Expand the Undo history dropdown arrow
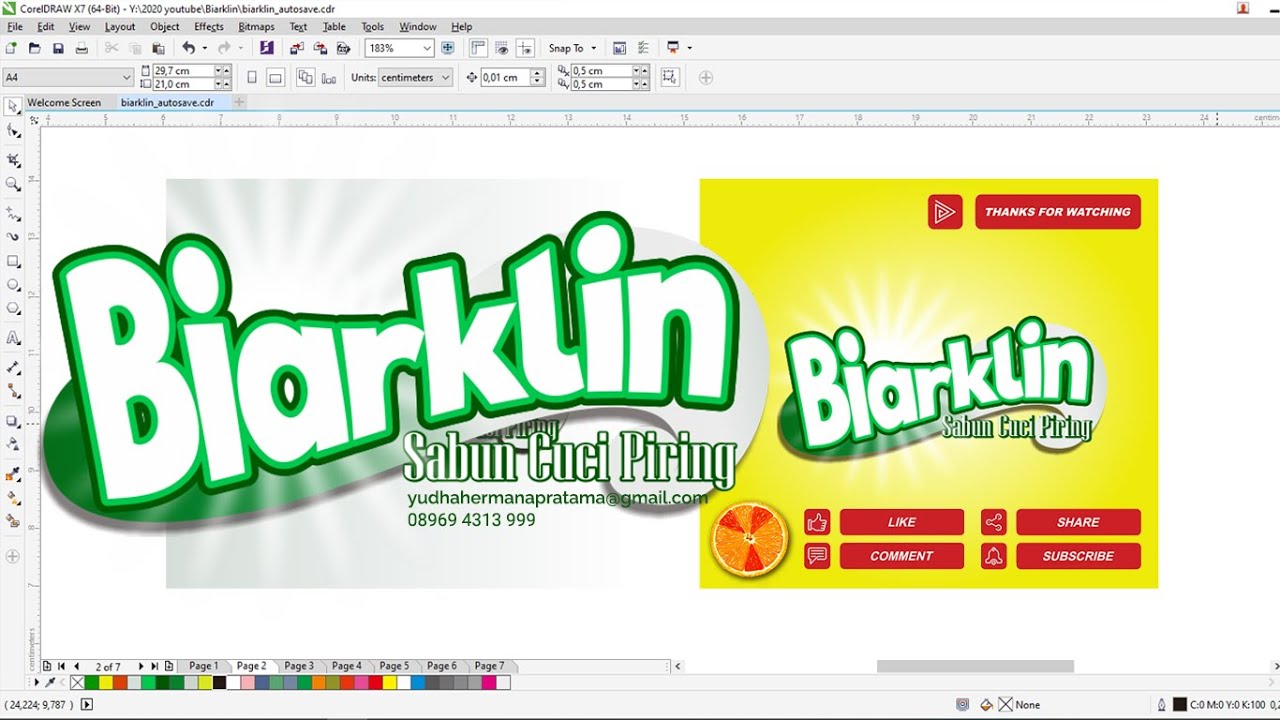 (x=205, y=48)
